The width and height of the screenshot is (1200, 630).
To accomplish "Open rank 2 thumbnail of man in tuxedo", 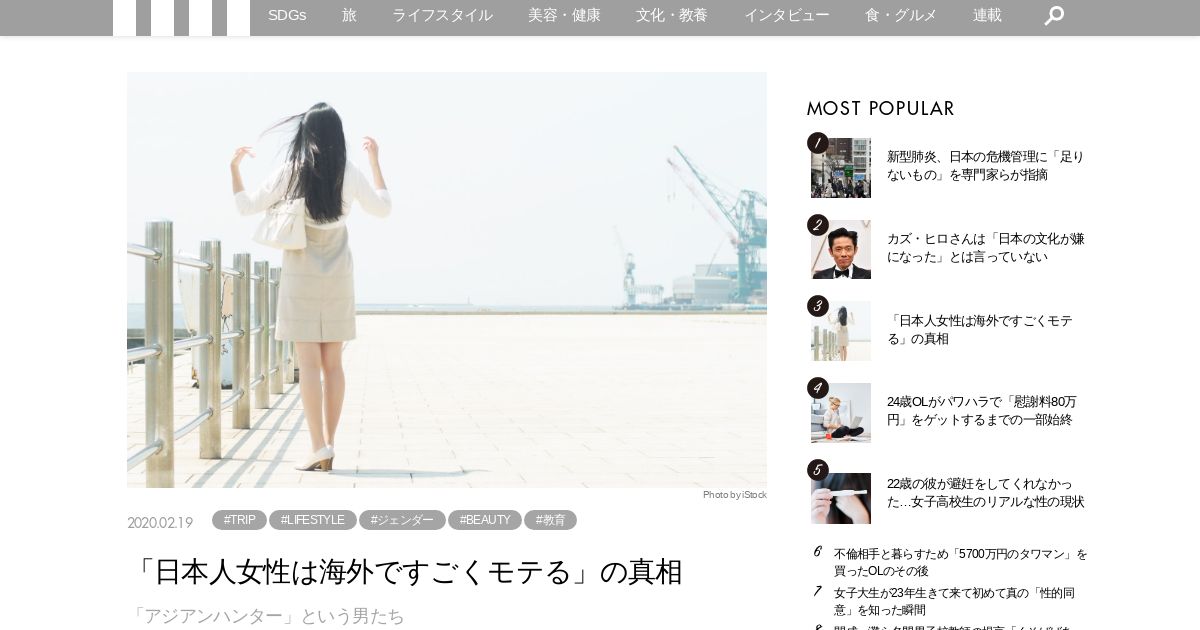I will coord(841,250).
